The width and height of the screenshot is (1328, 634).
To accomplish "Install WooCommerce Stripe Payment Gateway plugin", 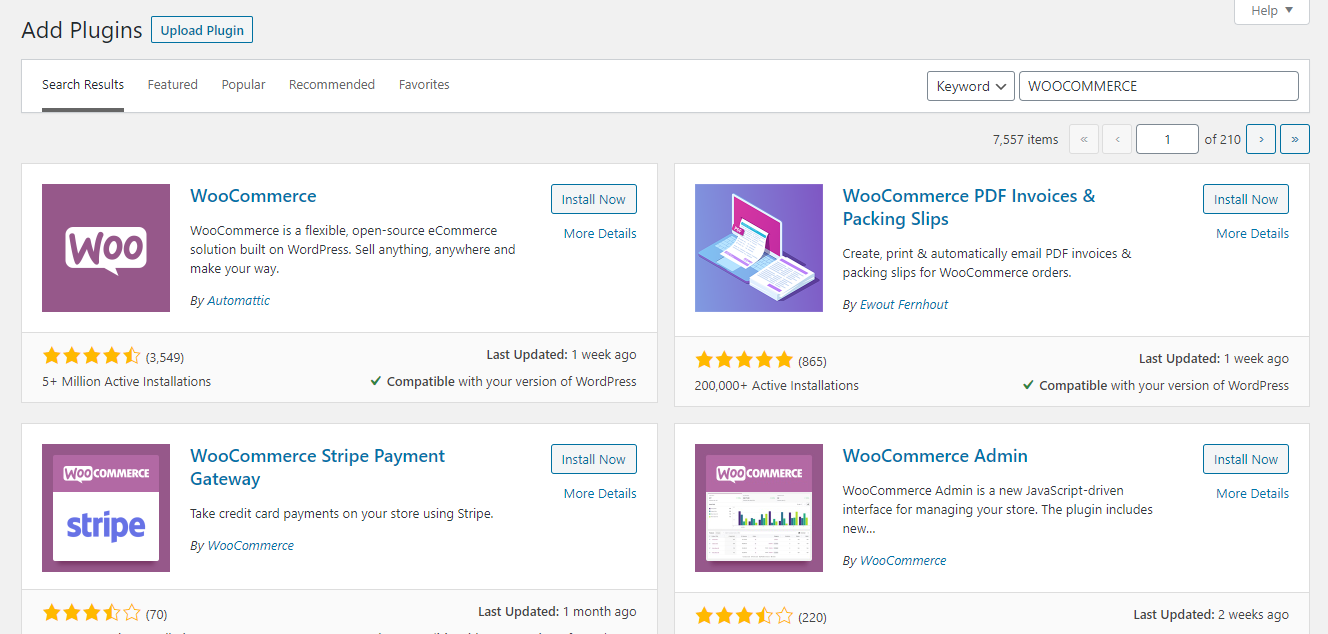I will coord(594,459).
